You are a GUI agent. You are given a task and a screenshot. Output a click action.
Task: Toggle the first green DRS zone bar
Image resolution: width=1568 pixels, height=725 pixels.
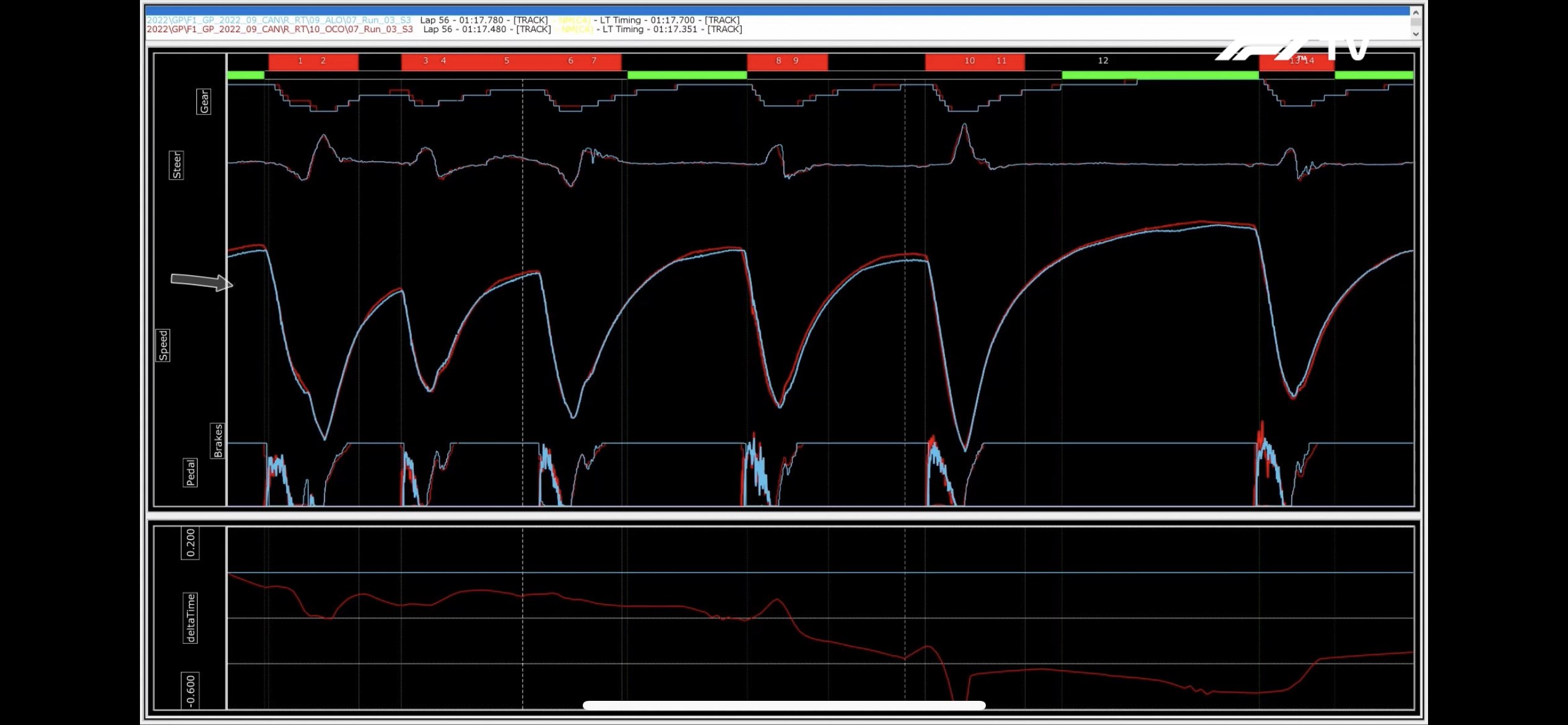(x=245, y=74)
